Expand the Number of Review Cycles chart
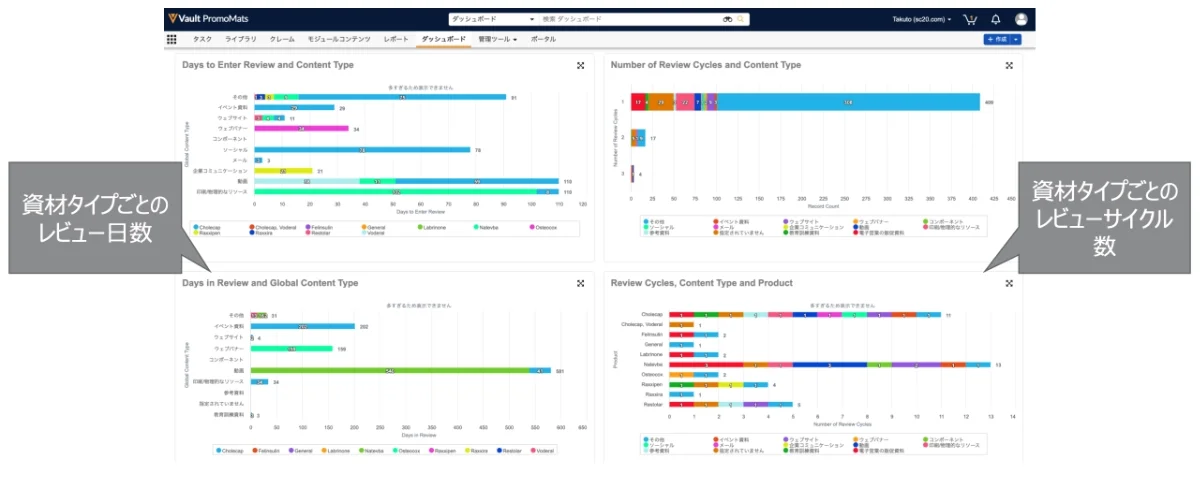Screen dimensions: 1200x481 click(1010, 65)
